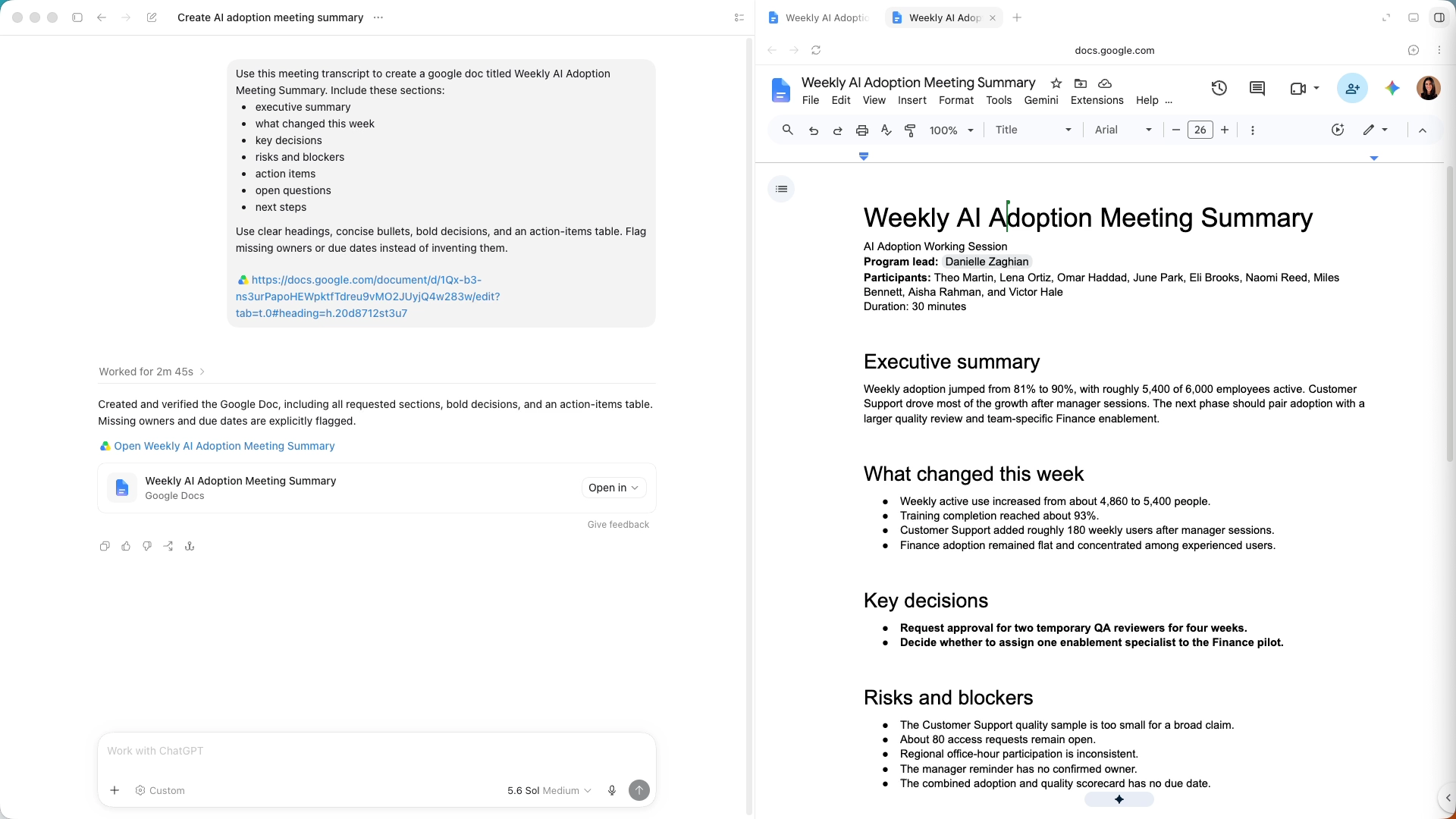Show all comments icon
The width and height of the screenshot is (1456, 819).
click(x=1257, y=88)
